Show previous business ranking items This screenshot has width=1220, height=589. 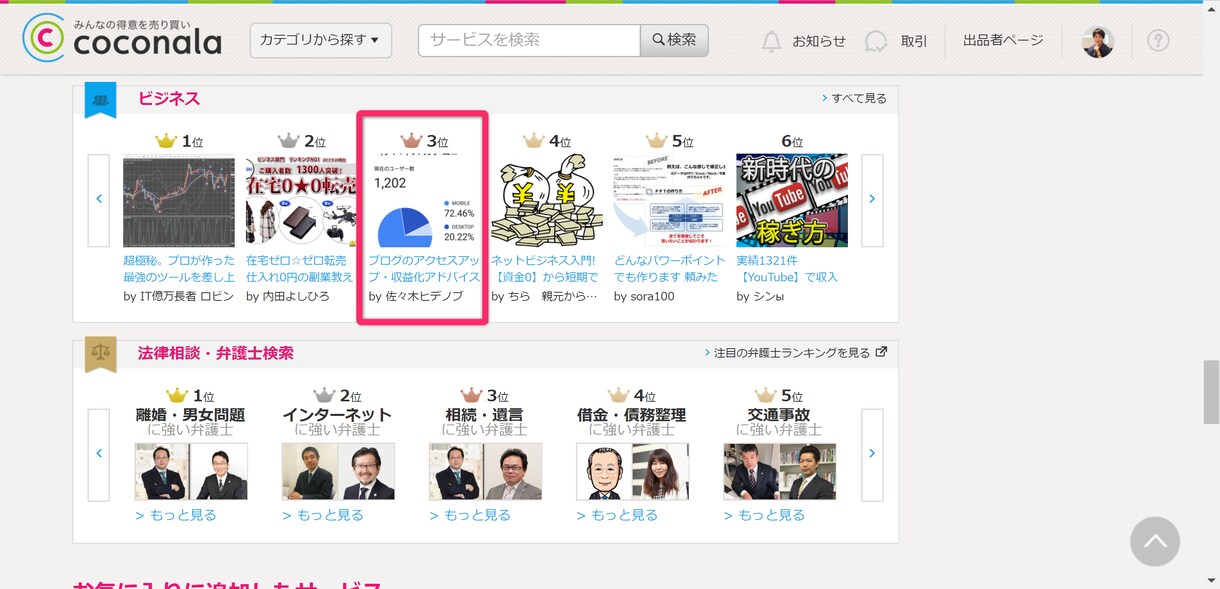(99, 200)
